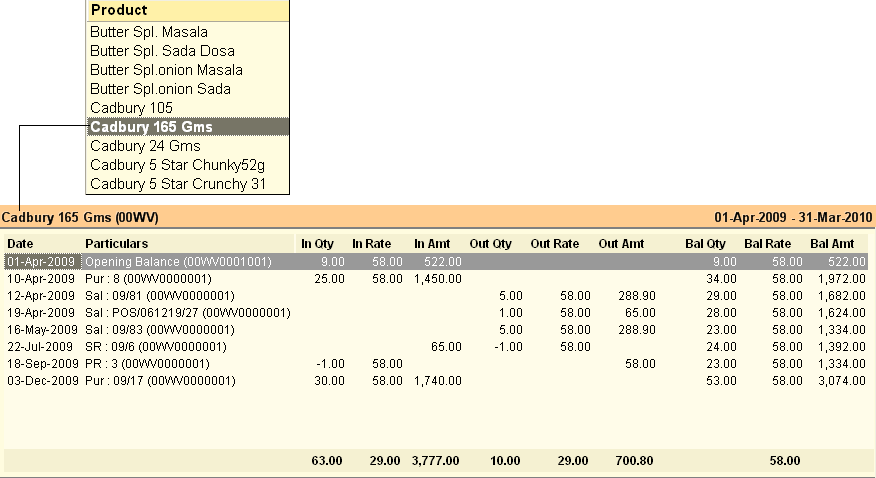Click In Amt value 1,450.00

click(438, 279)
